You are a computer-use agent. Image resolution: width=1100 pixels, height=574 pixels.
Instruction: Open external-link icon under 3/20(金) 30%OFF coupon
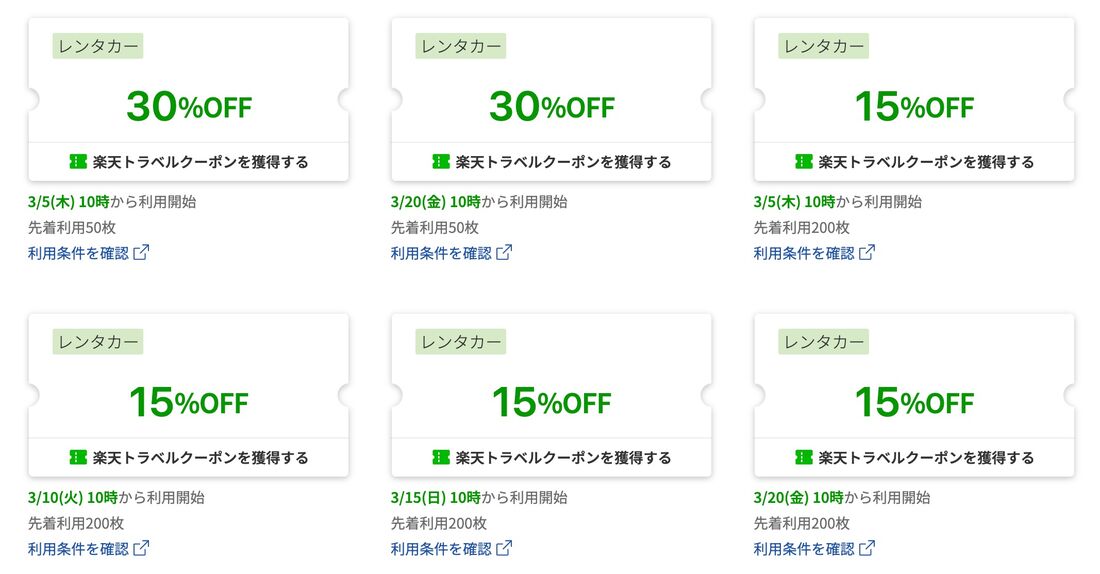click(505, 253)
